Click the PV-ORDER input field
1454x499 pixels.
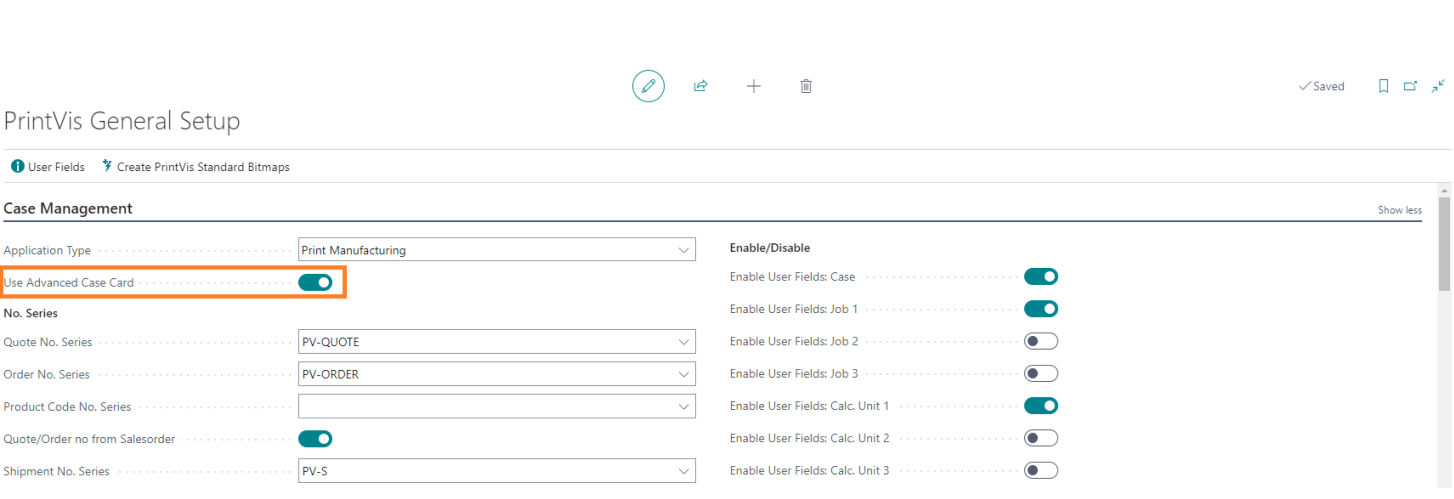[496, 374]
